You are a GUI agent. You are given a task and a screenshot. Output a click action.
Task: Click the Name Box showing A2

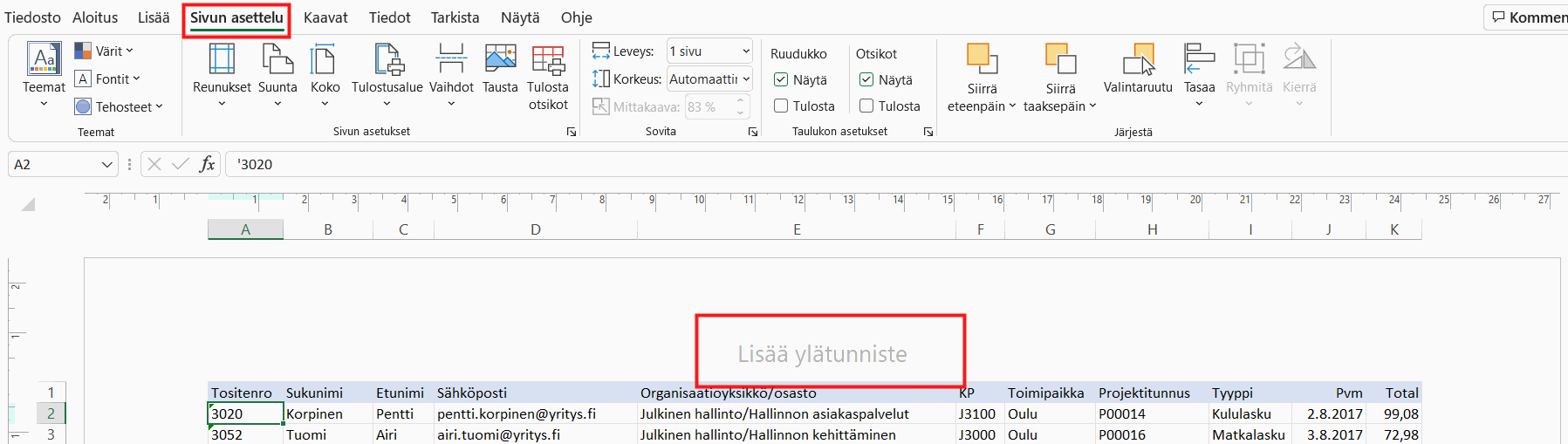coord(54,164)
